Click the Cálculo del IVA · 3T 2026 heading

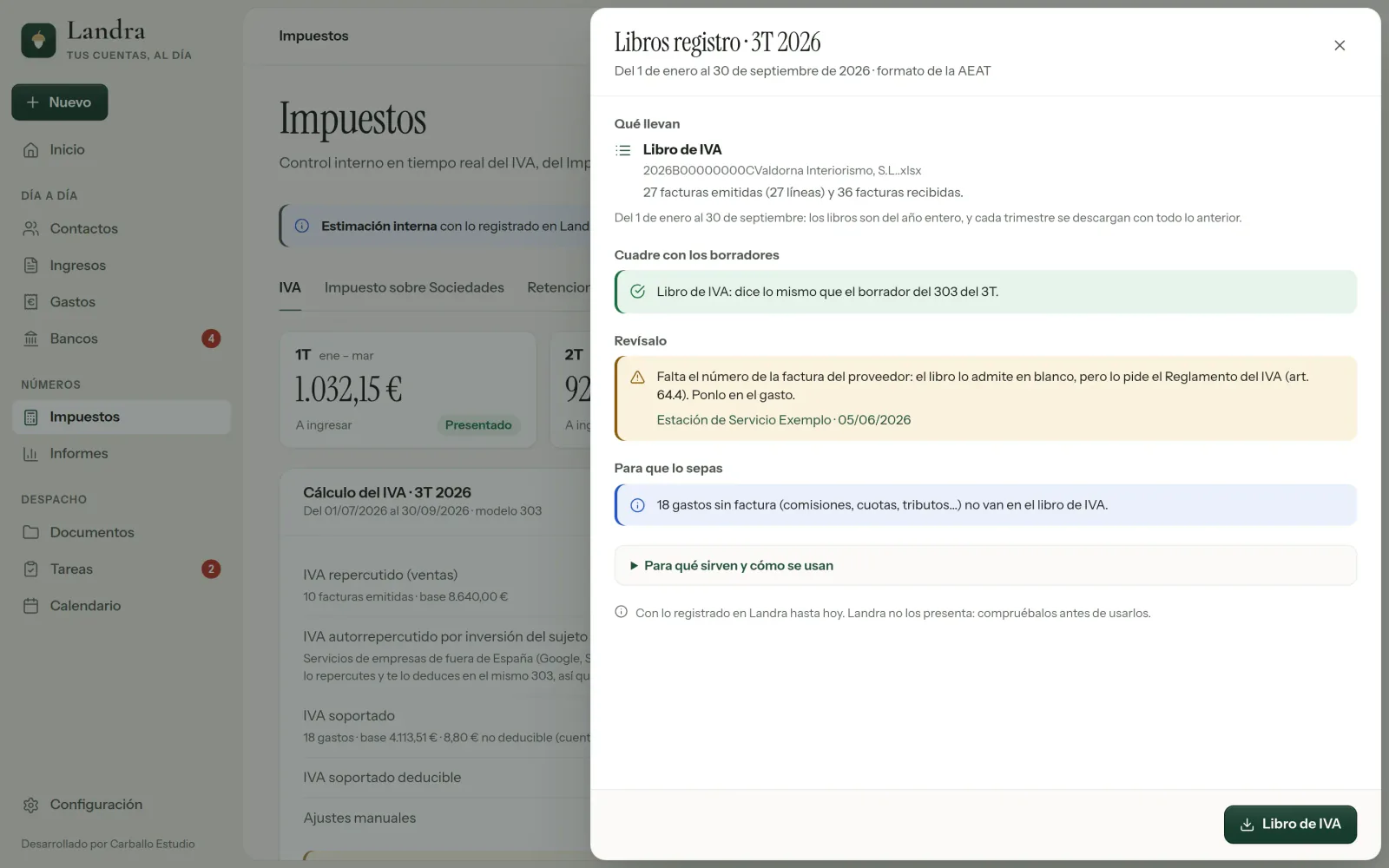(x=387, y=493)
